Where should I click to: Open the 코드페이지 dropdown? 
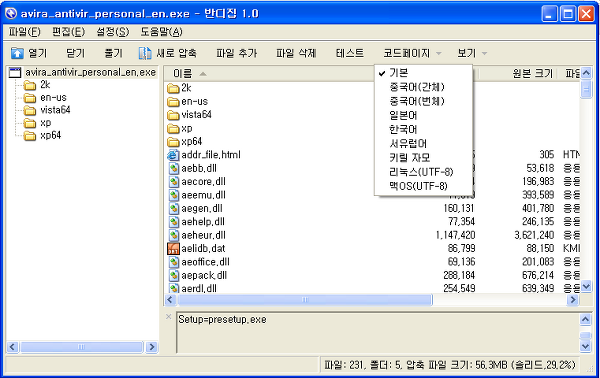[412, 53]
